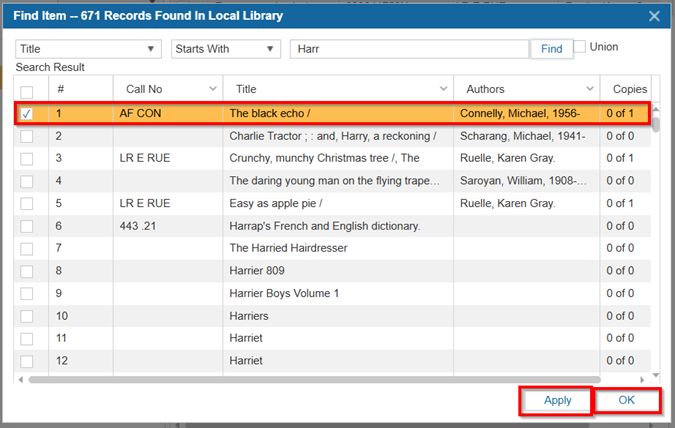Click the horizontal scrollbar left arrow

(21, 380)
